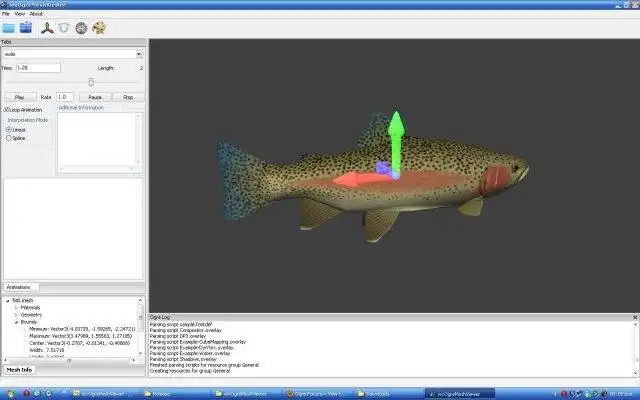Click log line 'Parsing script Example-CubeMapping.overlay'
Image resolution: width=640 pixels, height=400 pixels.
click(x=198, y=342)
